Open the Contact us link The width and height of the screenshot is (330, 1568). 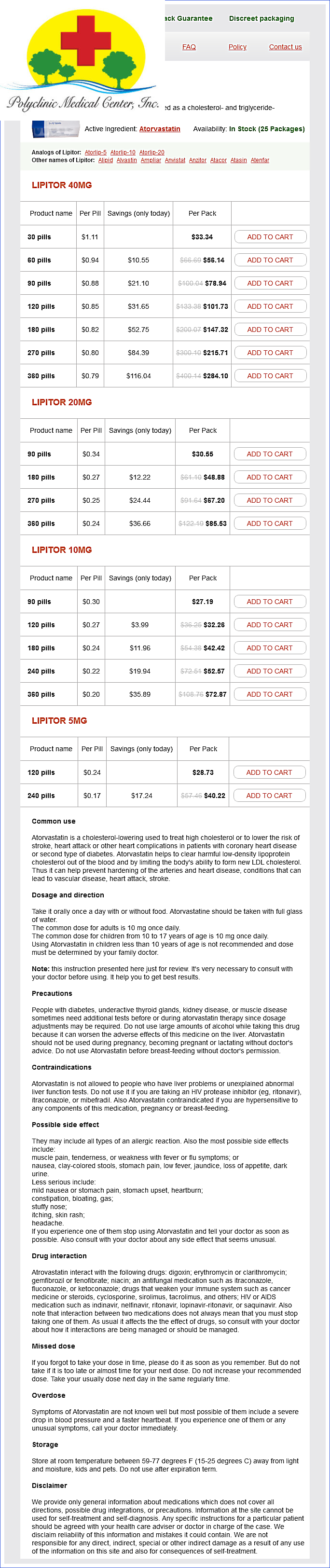point(285,47)
